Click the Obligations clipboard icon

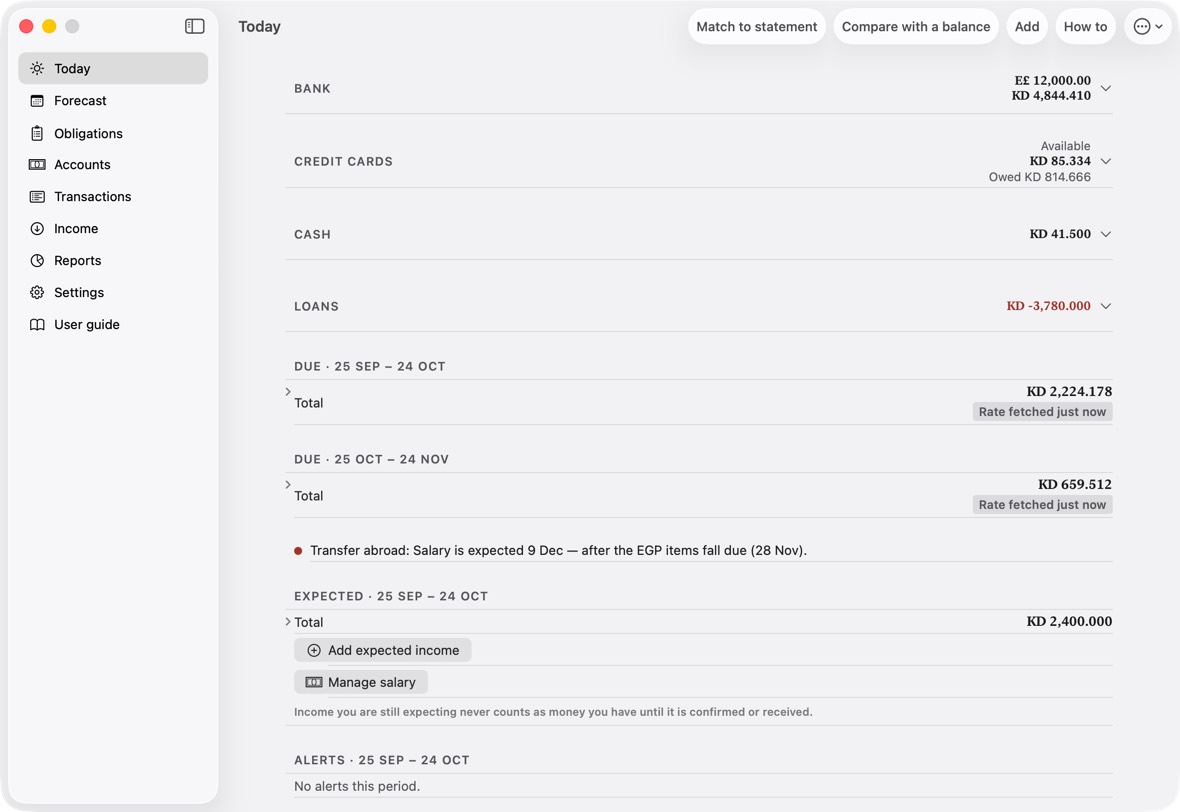37,133
